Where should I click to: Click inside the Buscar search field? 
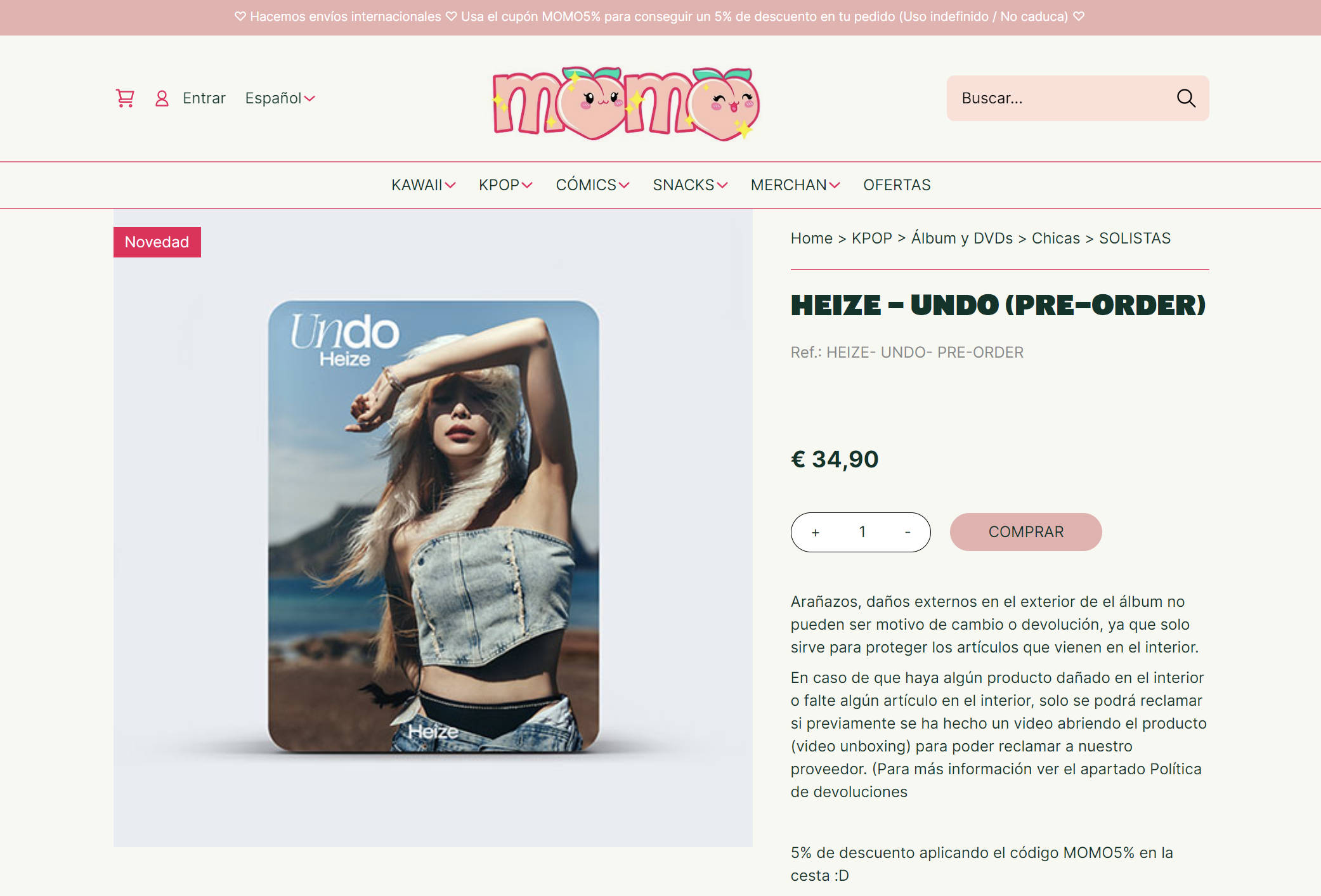tap(1065, 98)
